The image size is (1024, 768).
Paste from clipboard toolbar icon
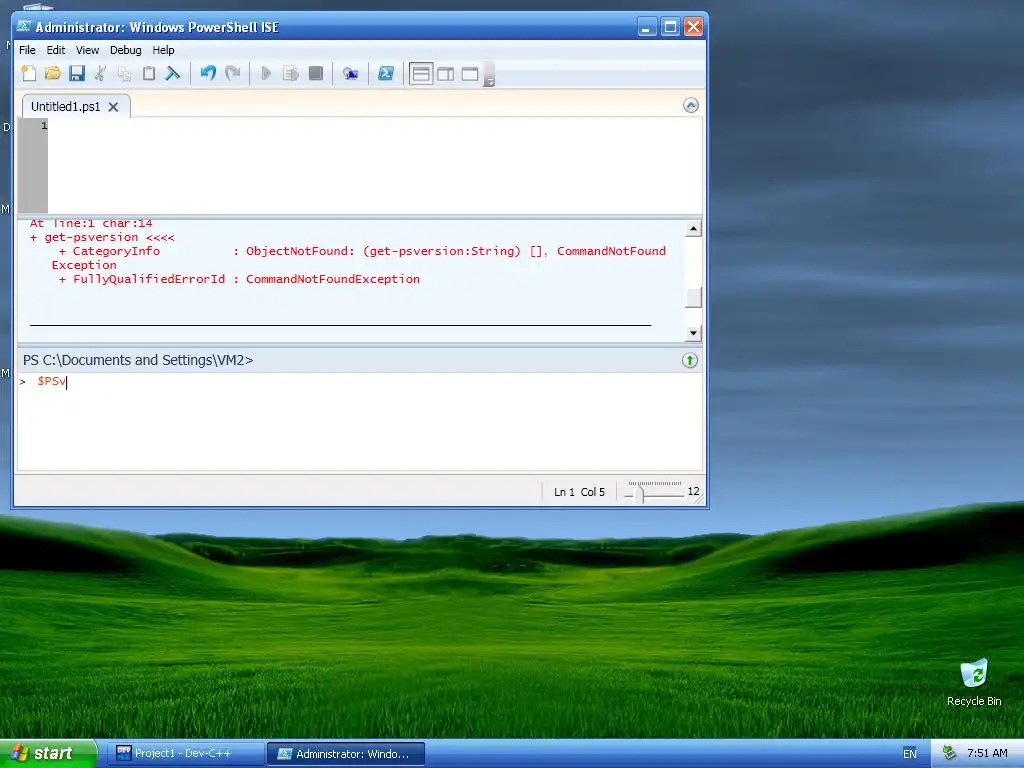click(149, 73)
